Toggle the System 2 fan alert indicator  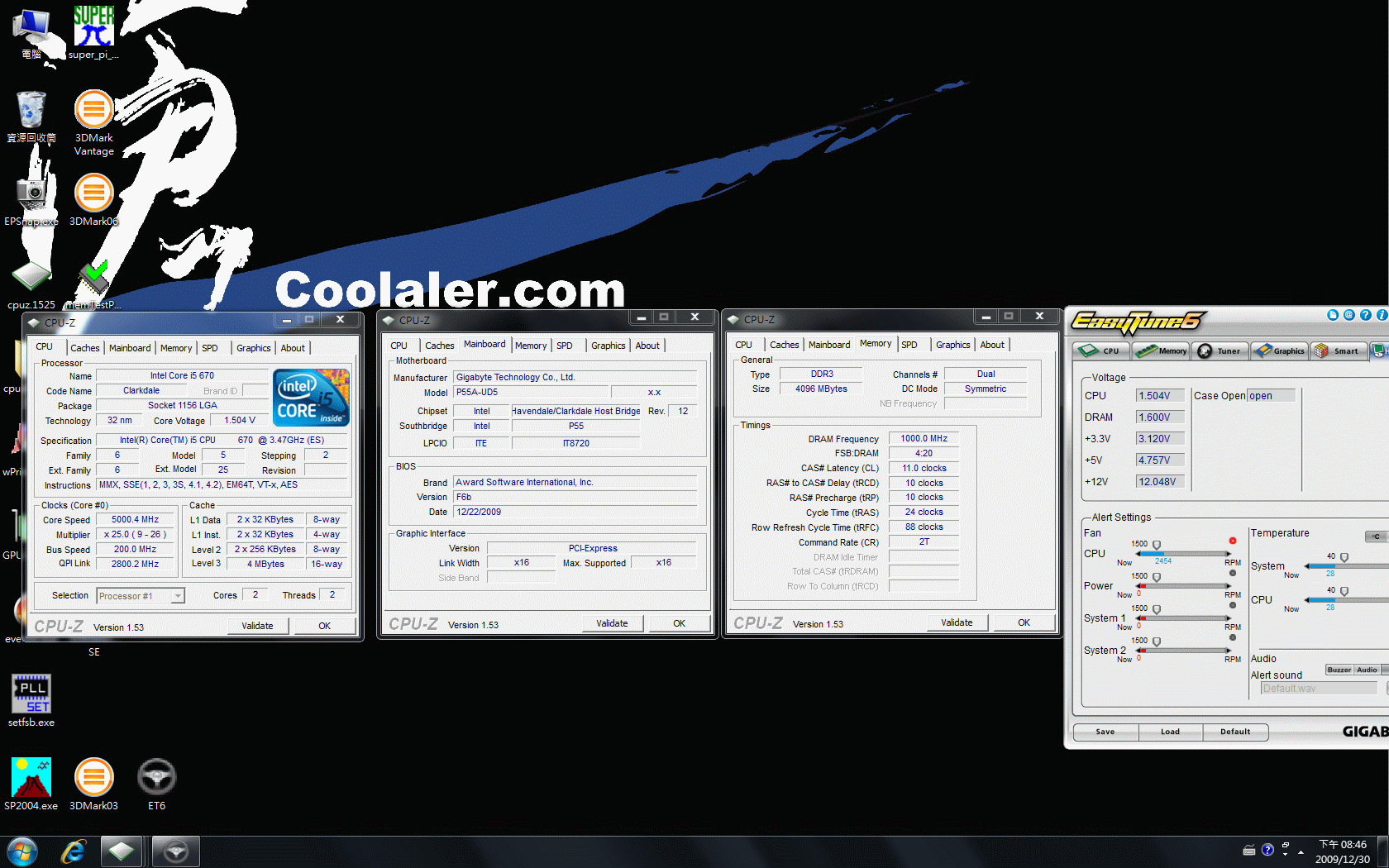(1232, 637)
